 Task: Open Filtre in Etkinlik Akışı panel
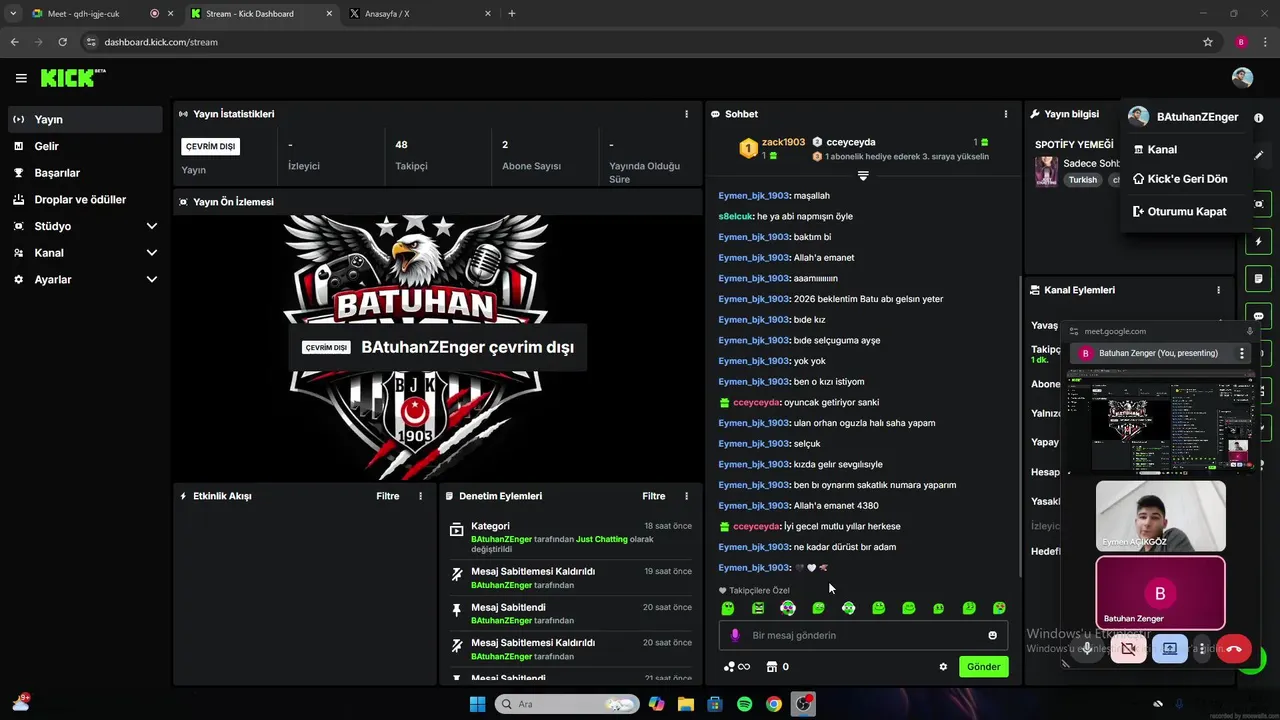click(388, 496)
